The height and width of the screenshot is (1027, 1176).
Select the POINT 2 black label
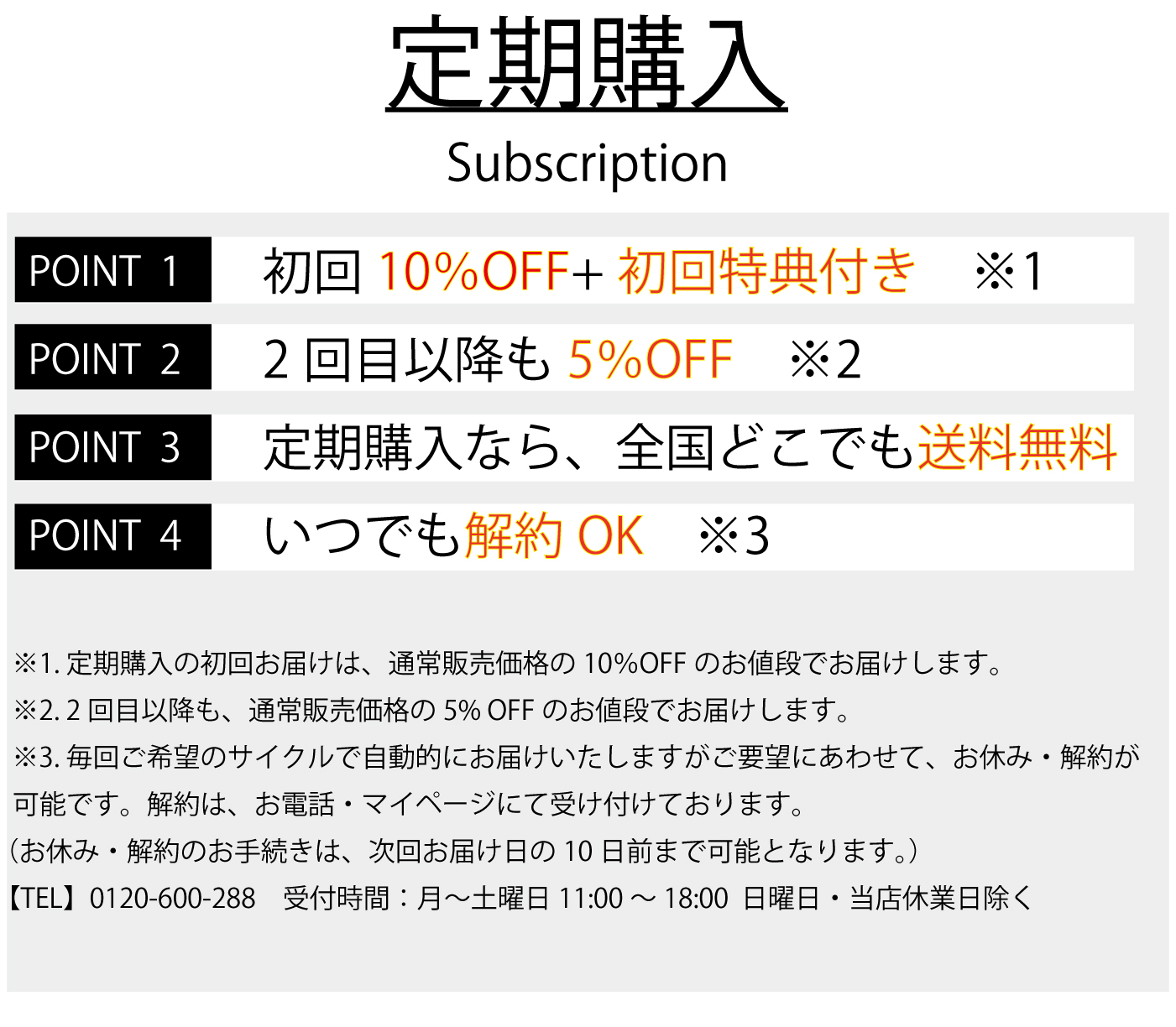113,357
